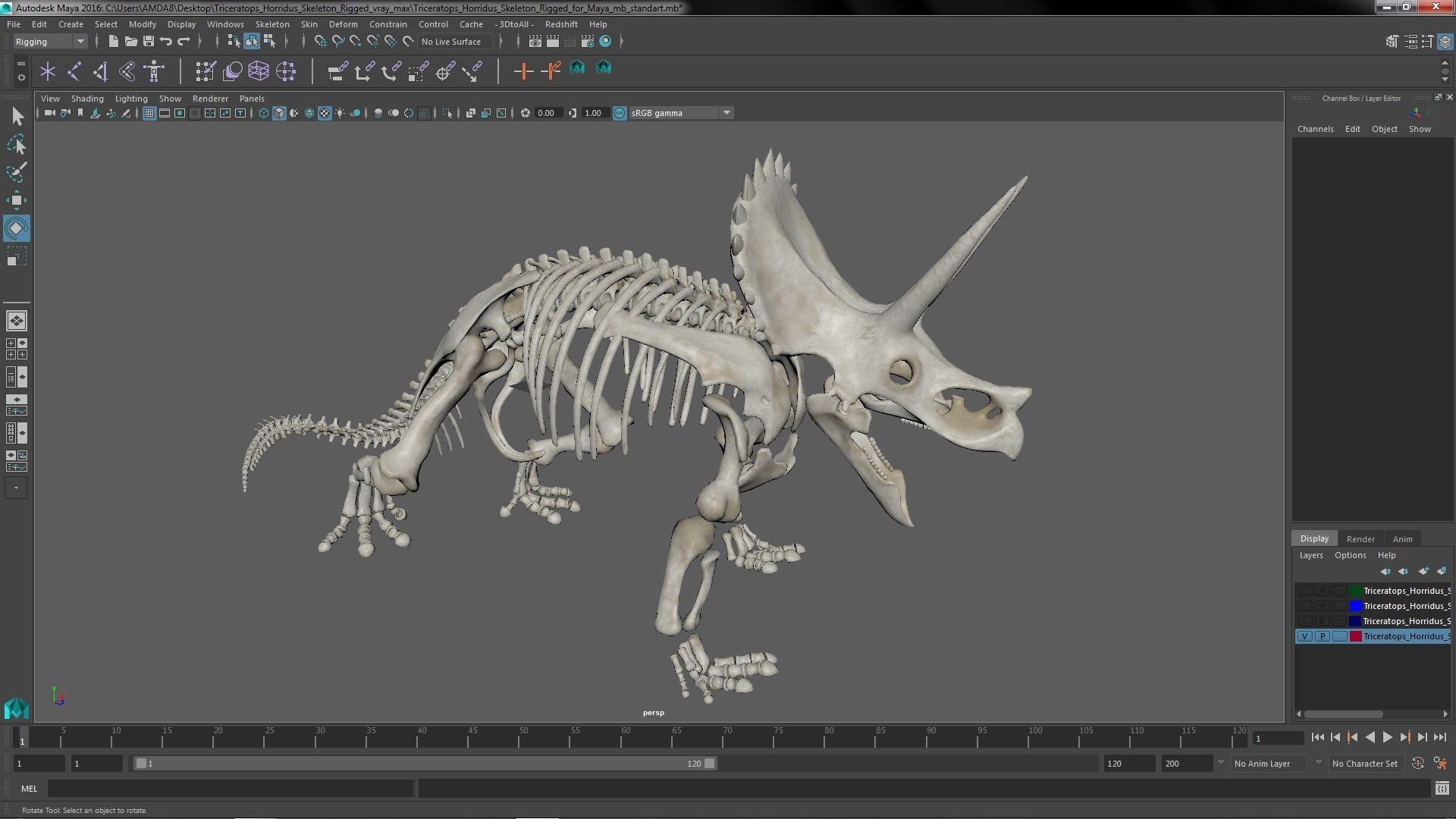Click the New Scene icon
The height and width of the screenshot is (819, 1456).
(113, 42)
